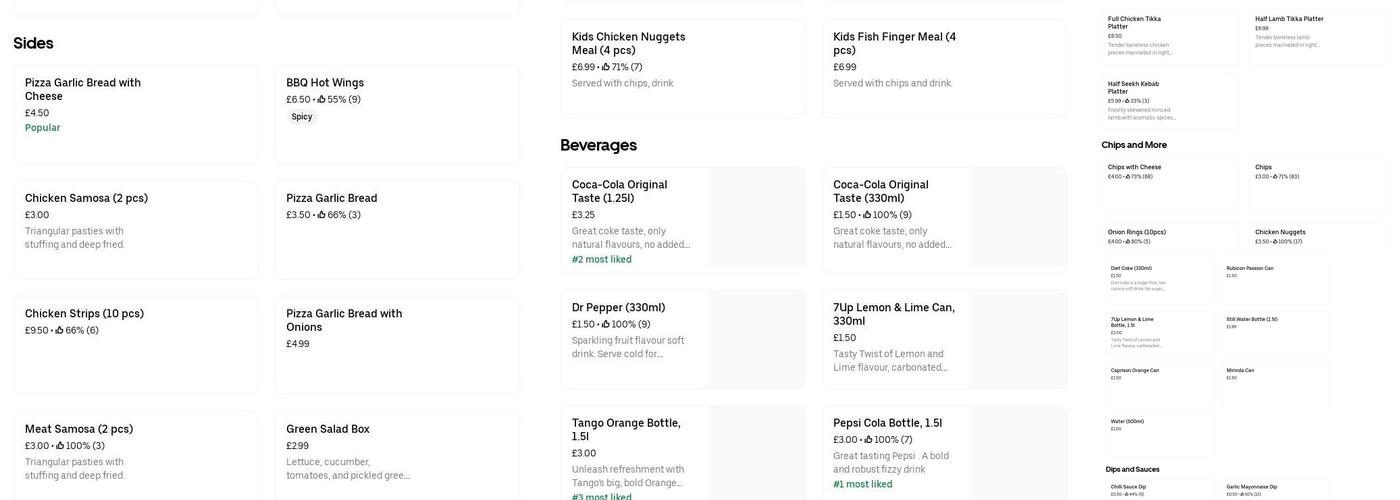The image size is (1400, 500).
Task: Click thumbs-up icon on Coca-Cola Original Taste (330ml)
Action: pyautogui.click(x=867, y=215)
